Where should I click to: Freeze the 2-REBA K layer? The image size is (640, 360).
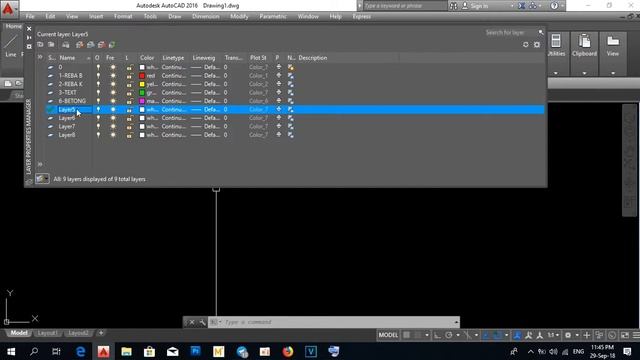point(113,84)
